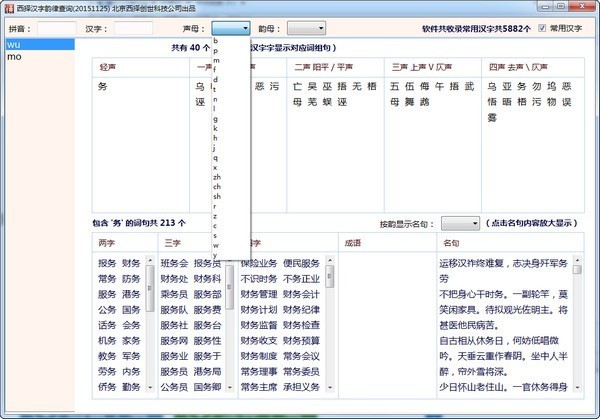Click 承担义务 in the four-character list
This screenshot has height=419, width=600.
coord(302,387)
